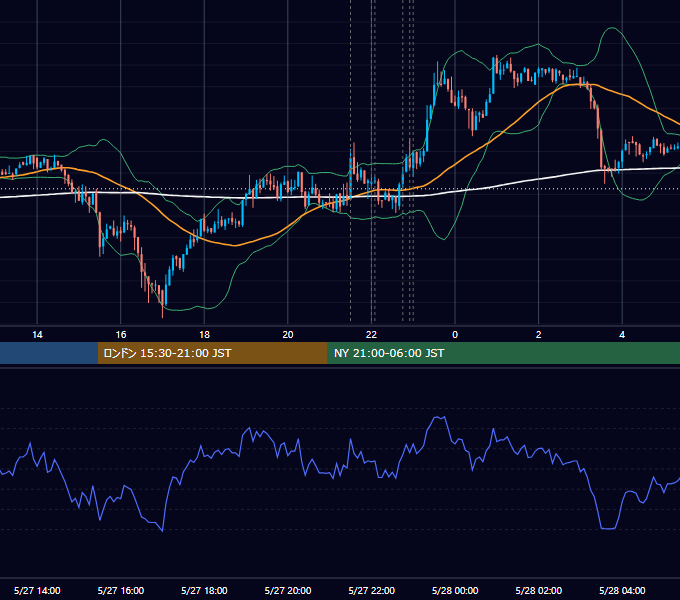680x600 pixels.
Task: Click the London 15:30-21:00 JST session bar
Action: tap(212, 353)
